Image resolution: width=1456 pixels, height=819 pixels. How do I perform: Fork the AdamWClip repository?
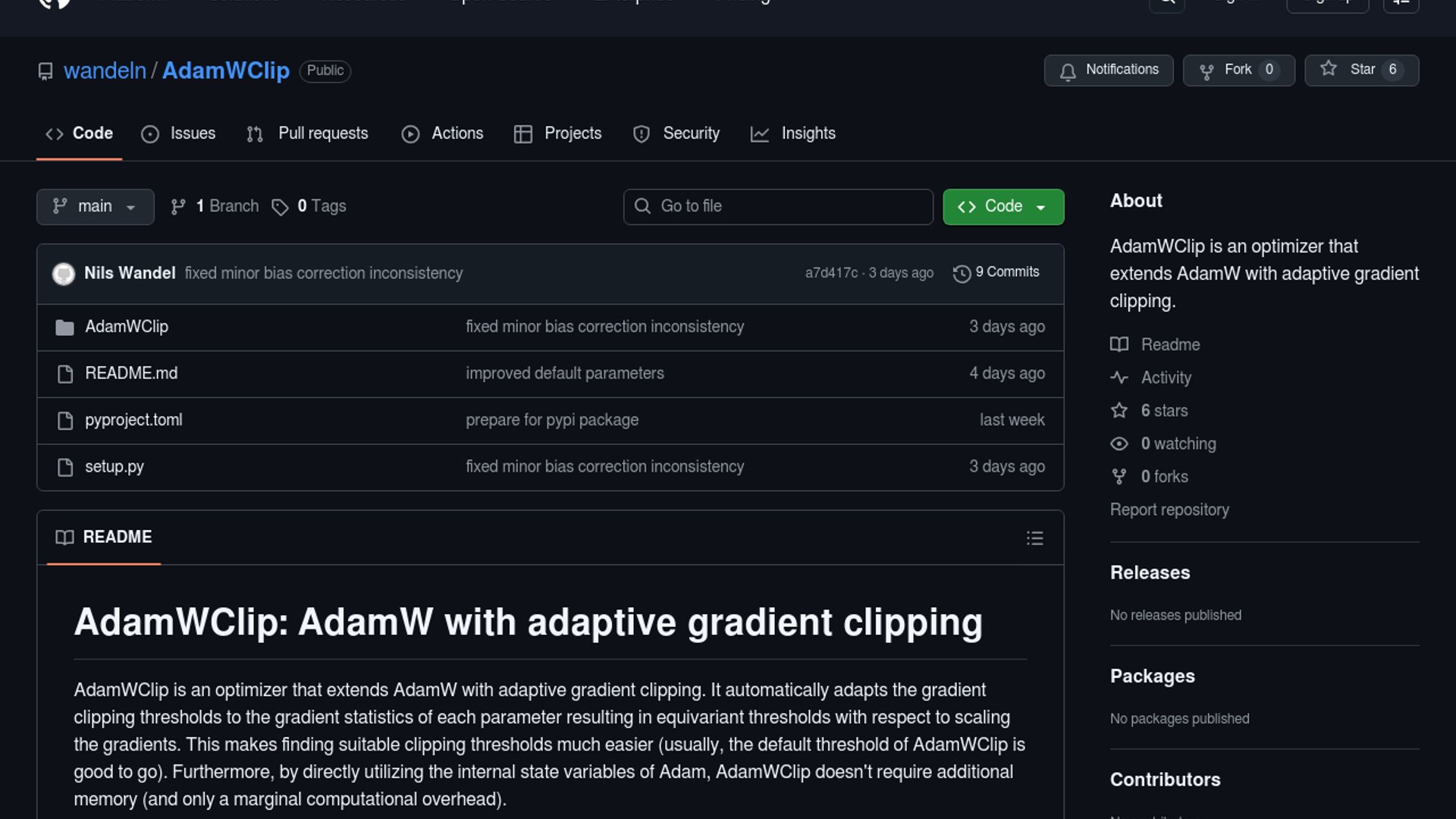point(1238,71)
